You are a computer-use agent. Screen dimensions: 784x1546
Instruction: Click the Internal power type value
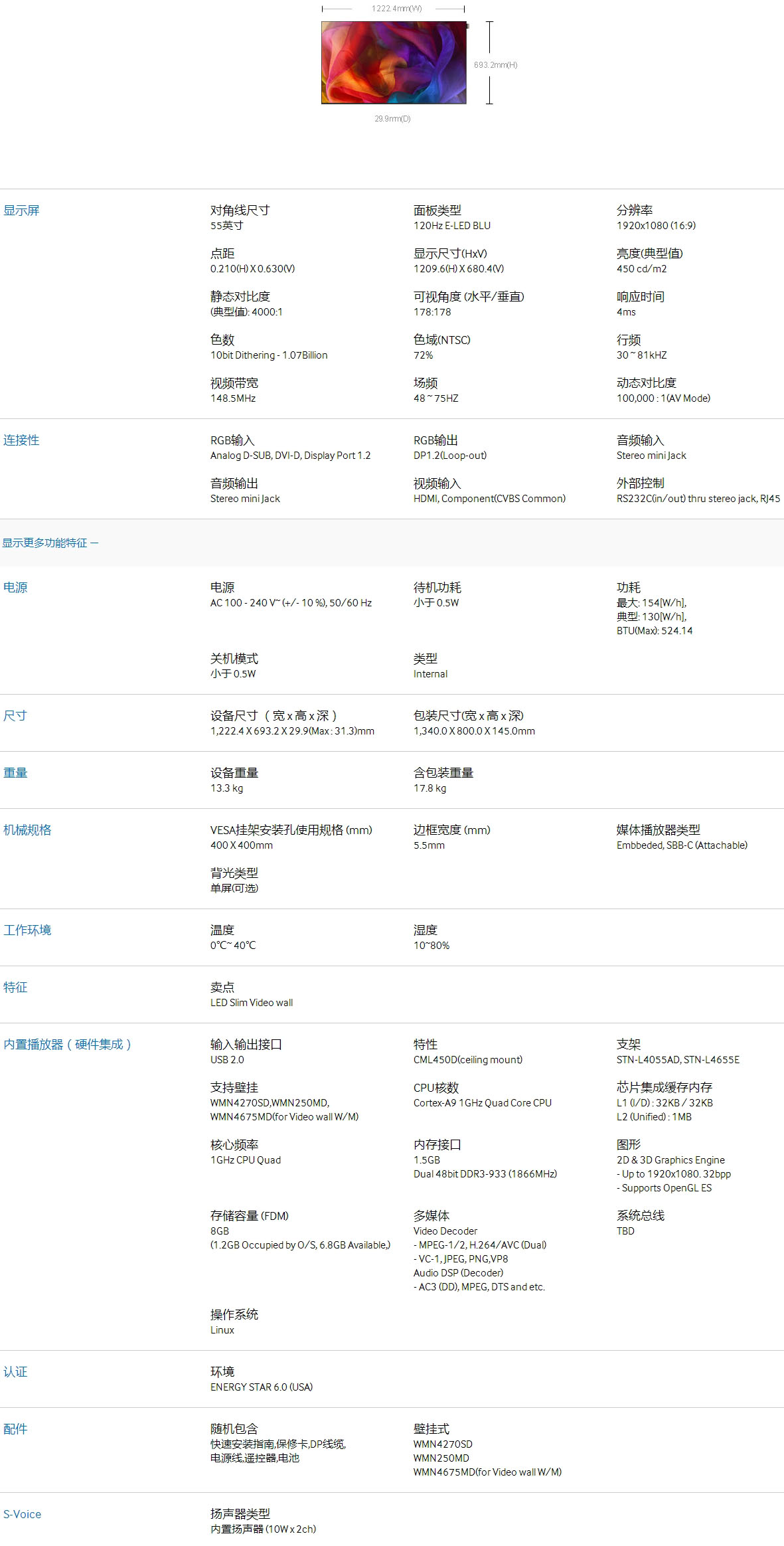[431, 674]
